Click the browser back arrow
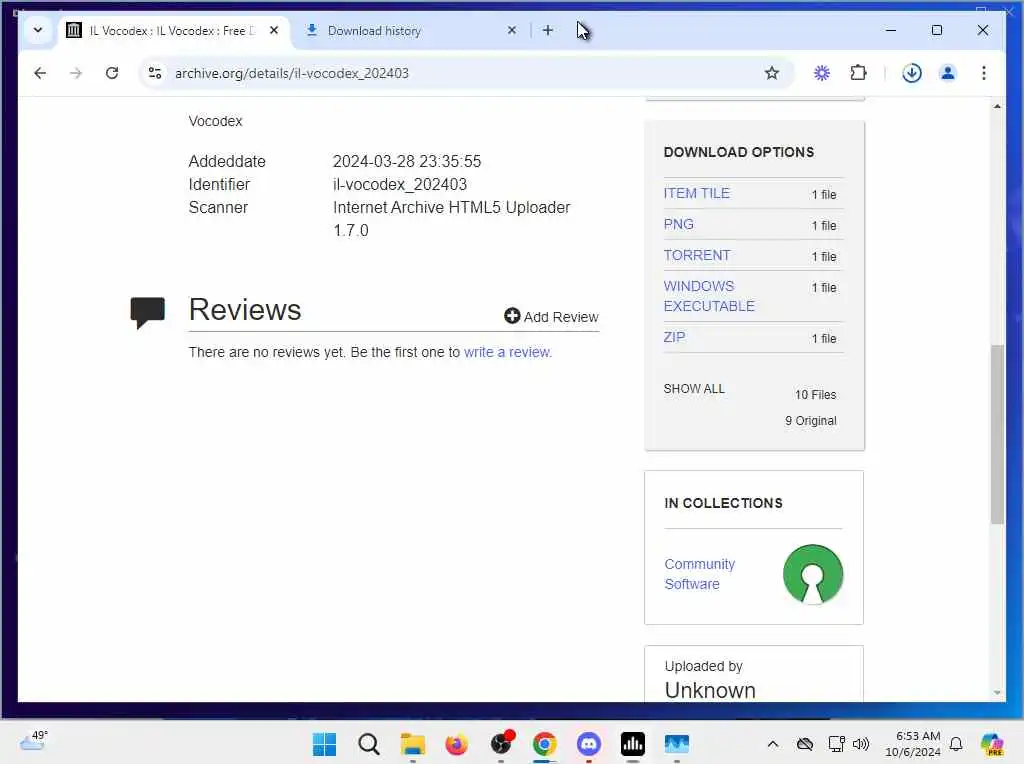 pos(40,73)
